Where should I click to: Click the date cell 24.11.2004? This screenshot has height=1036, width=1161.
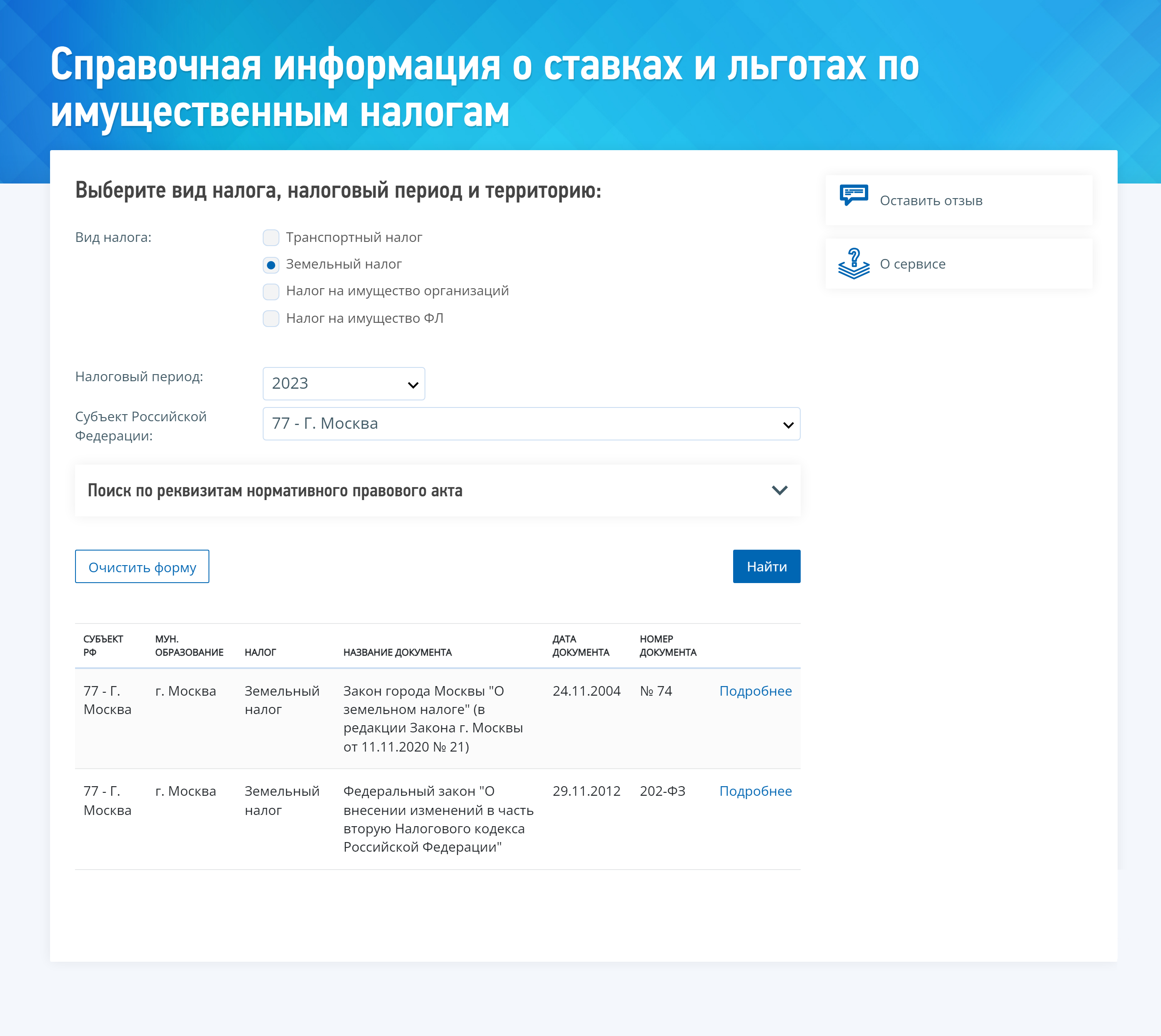tap(586, 691)
